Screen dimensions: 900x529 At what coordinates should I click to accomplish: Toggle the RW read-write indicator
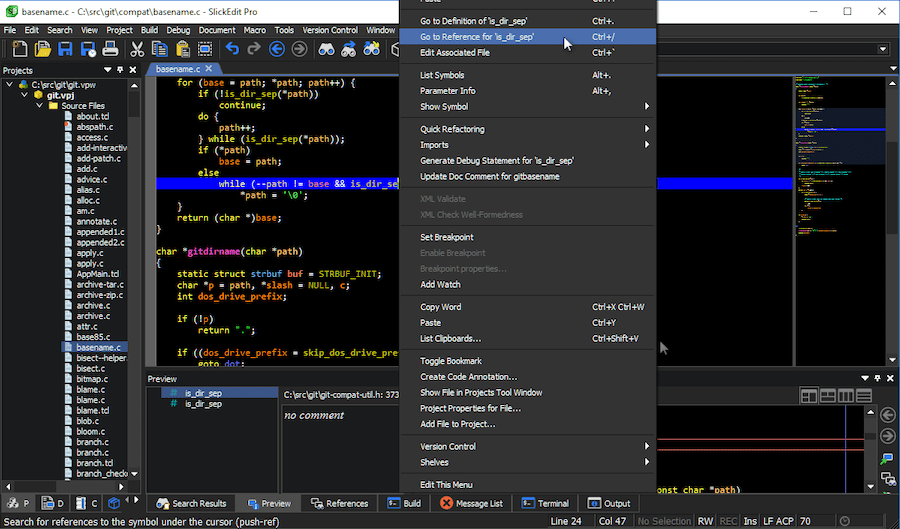point(705,521)
